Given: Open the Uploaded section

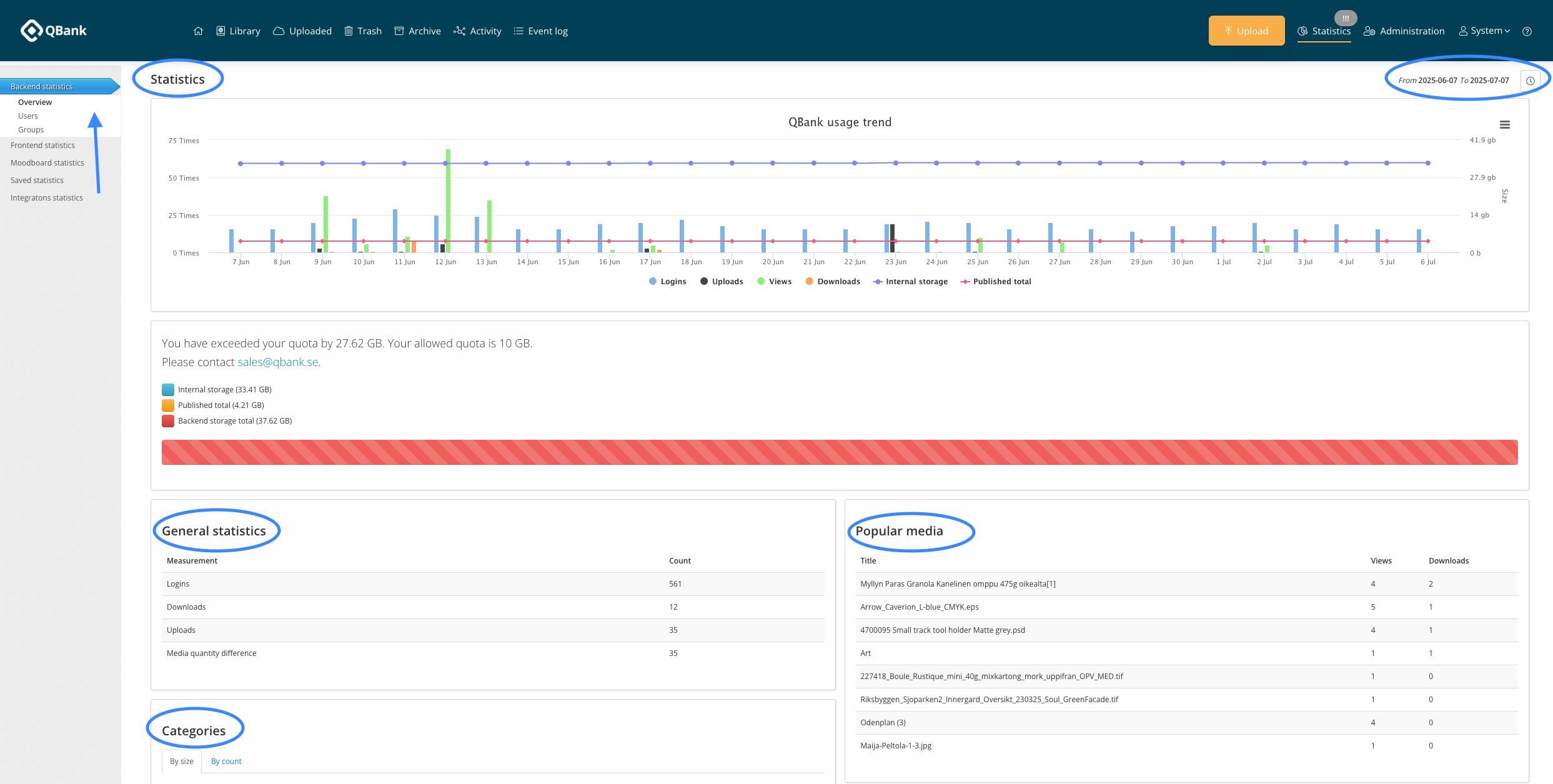Looking at the screenshot, I should 302,31.
